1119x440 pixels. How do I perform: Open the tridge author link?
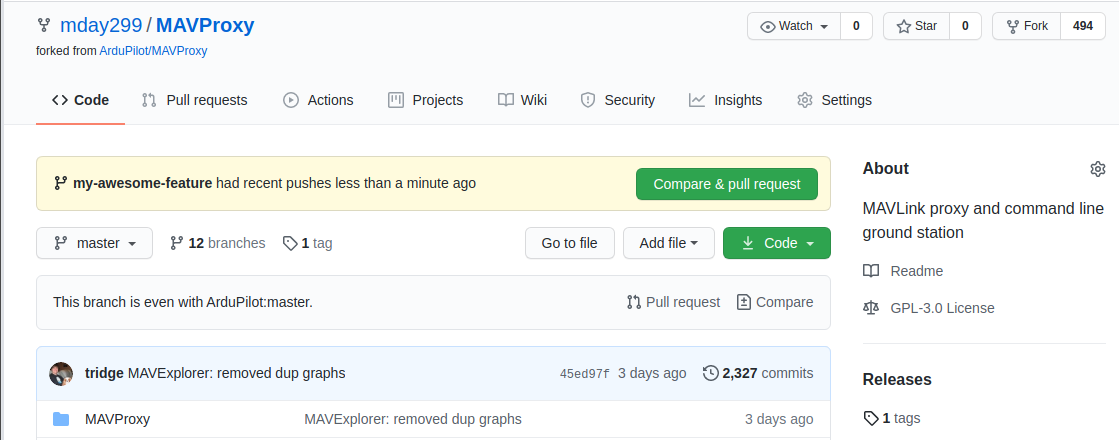[104, 373]
